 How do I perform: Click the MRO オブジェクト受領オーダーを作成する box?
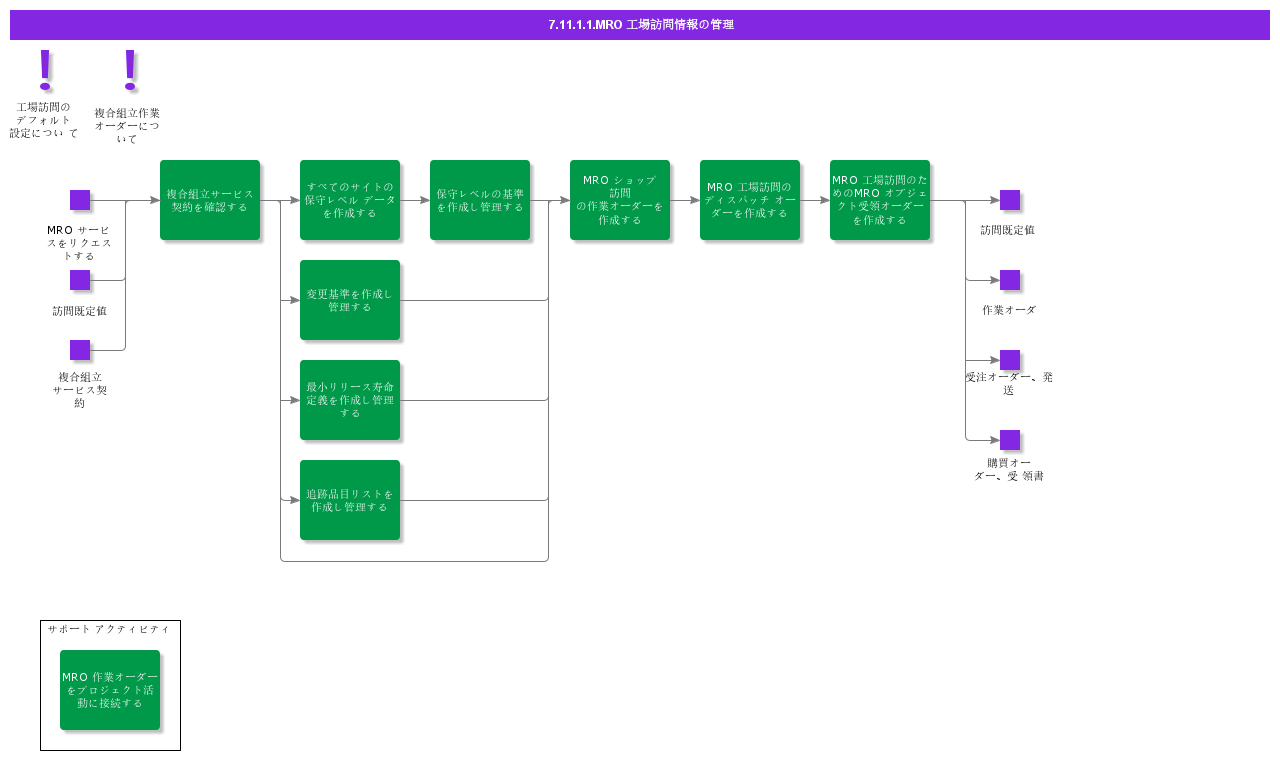tap(880, 200)
